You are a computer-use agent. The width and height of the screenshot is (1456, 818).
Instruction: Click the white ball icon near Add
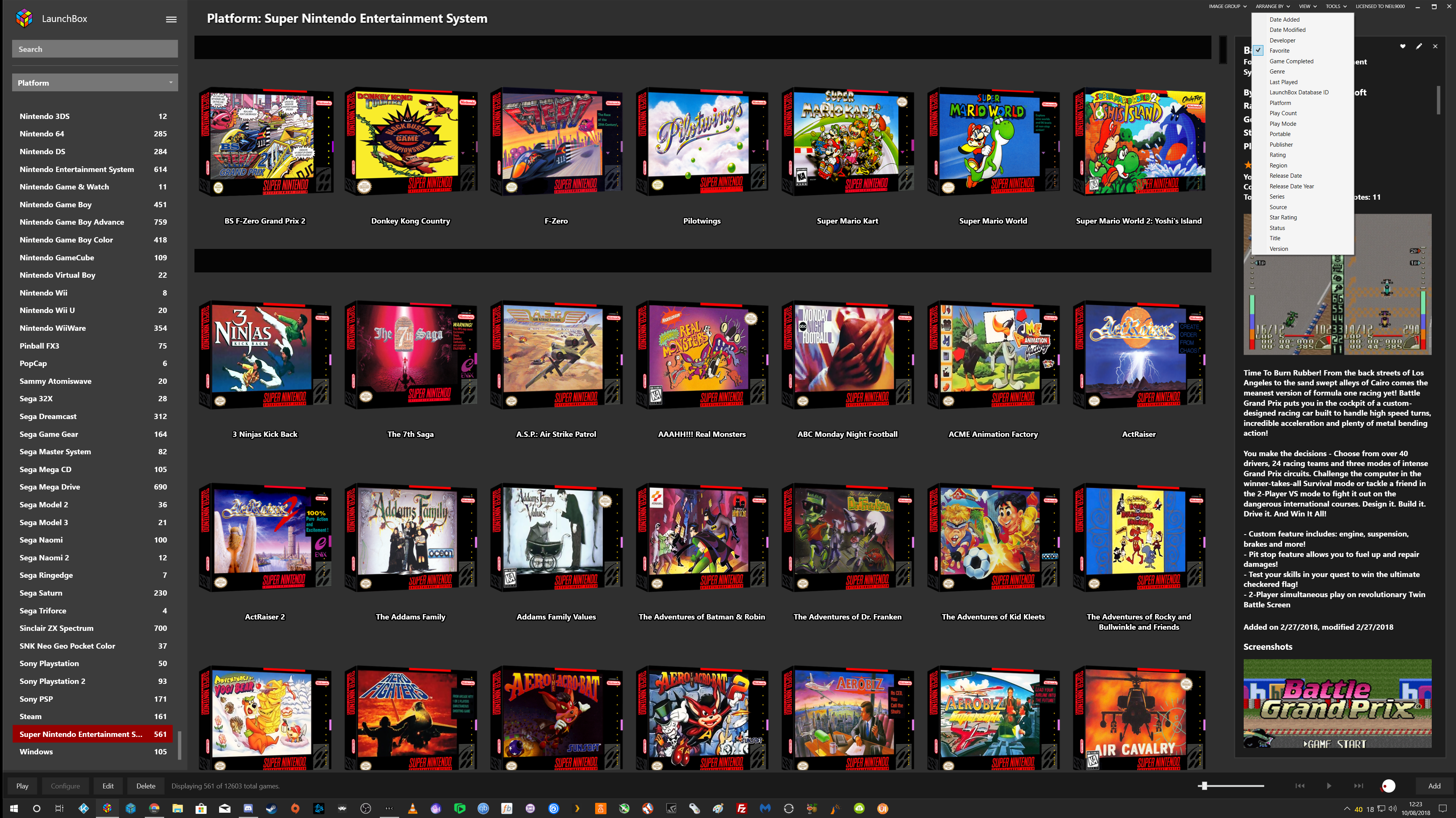point(1389,786)
